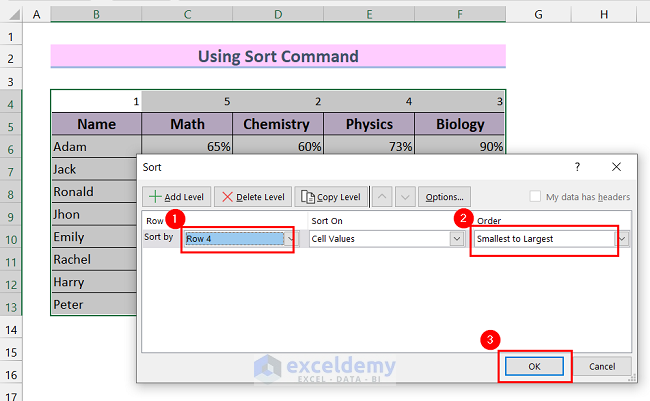This screenshot has width=650, height=401.
Task: Select row 2 header
Action: [11, 57]
